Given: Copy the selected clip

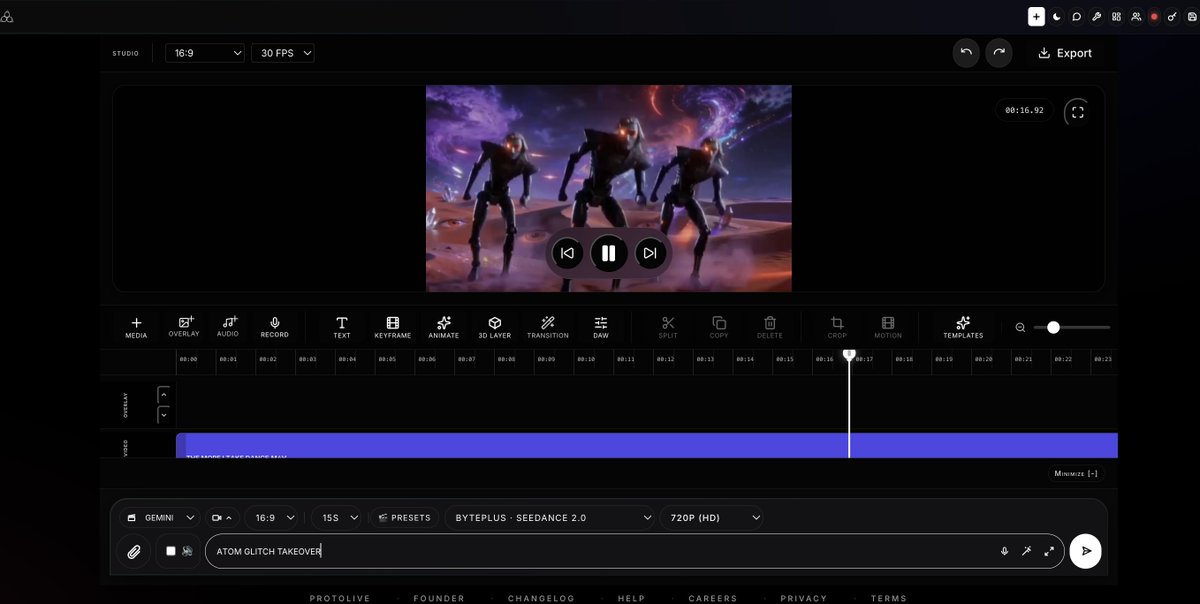Looking at the screenshot, I should click(x=719, y=327).
